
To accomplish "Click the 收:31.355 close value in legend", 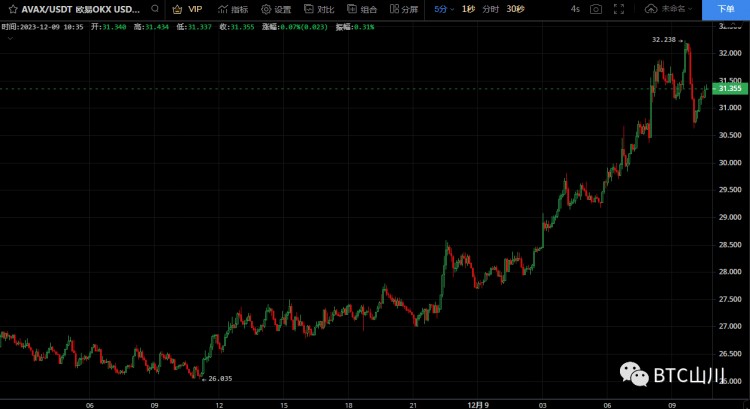I will [237, 27].
